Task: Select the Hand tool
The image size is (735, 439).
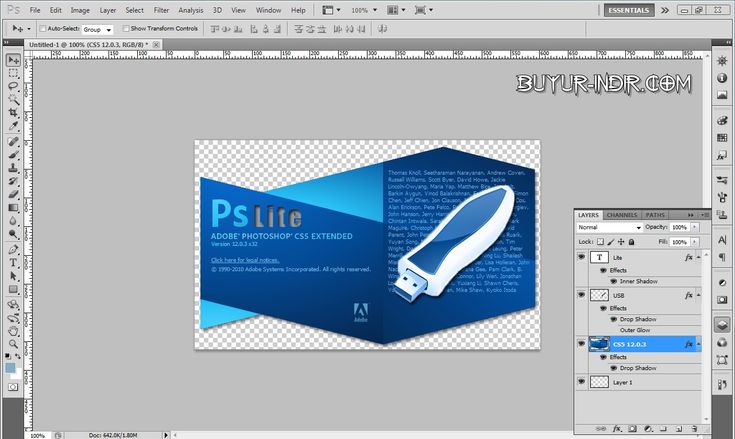Action: [13, 331]
